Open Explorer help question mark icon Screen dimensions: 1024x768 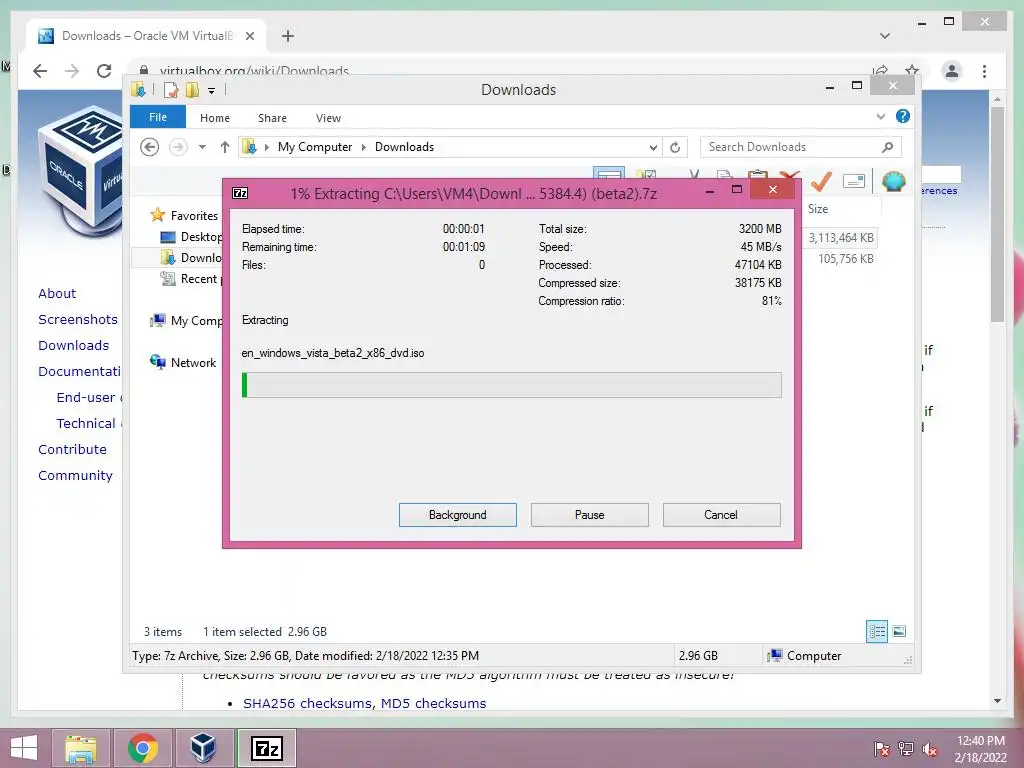coord(903,116)
